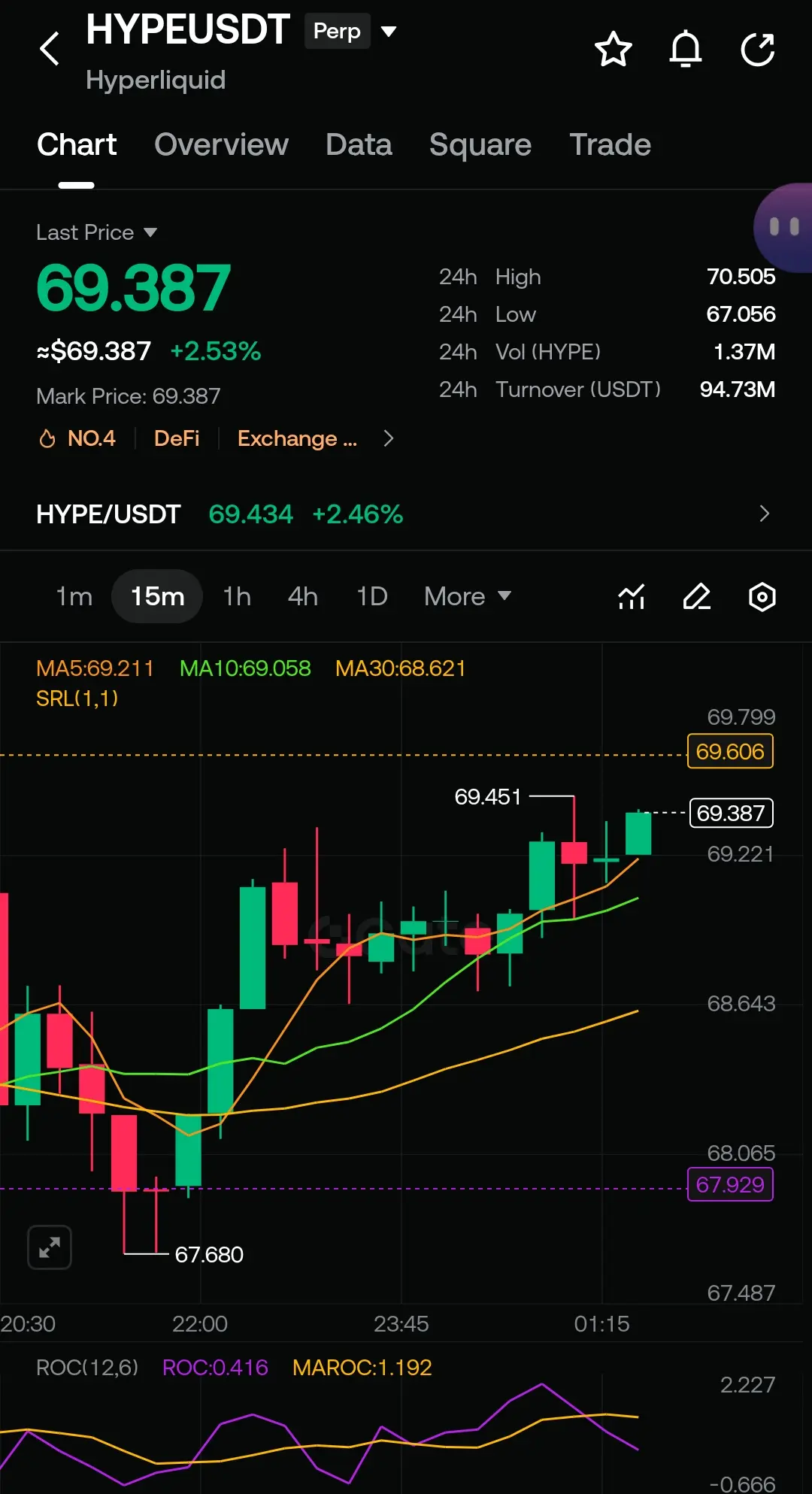Viewport: 812px width, 1494px height.
Task: Tap the +2.53% price change
Action: point(216,351)
